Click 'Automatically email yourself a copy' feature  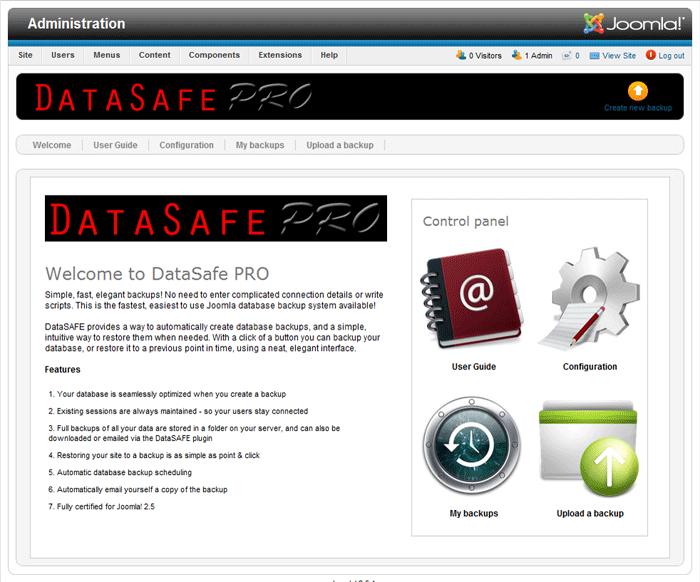click(x=138, y=490)
